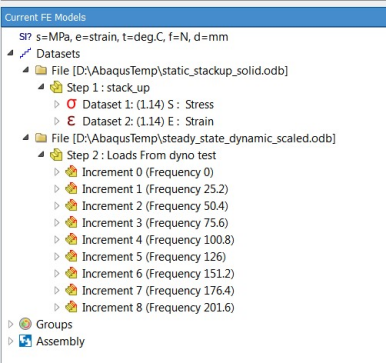Expand Increment 4 (Frequency 100.8)

[x=57, y=240]
